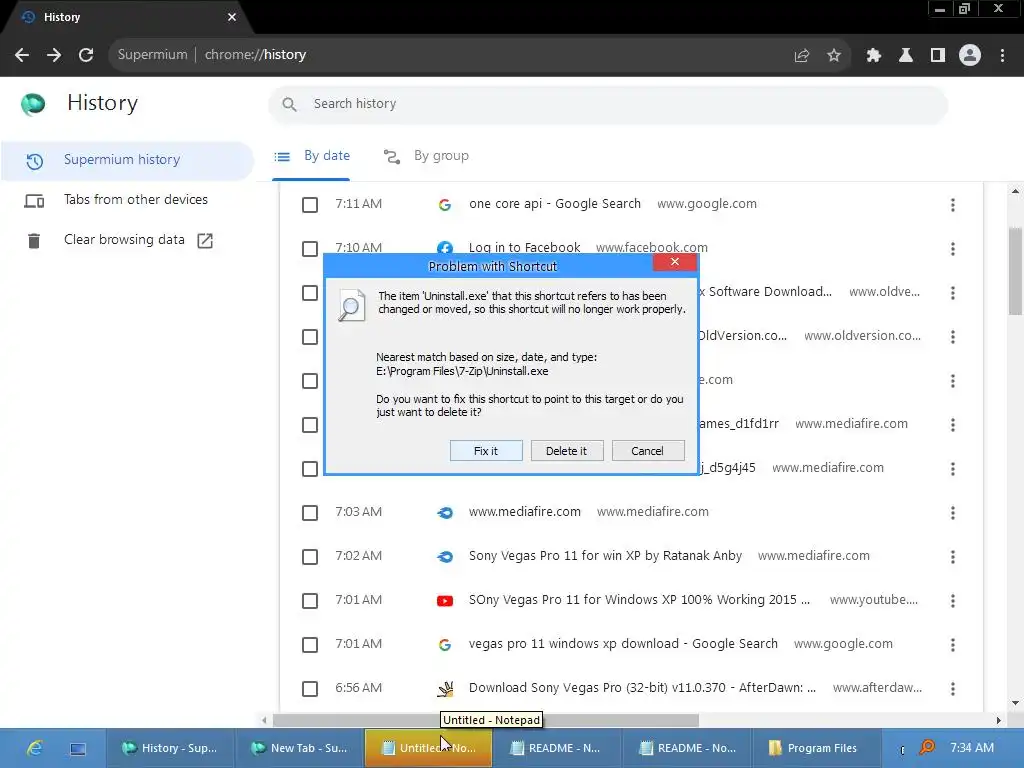Click the scroll-down arrow of the history list

(1015, 703)
